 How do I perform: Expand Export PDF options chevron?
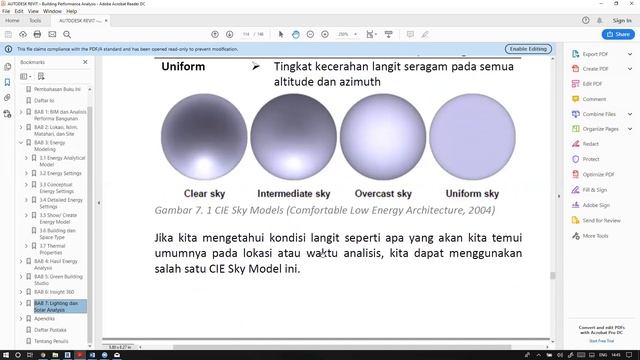[630, 54]
